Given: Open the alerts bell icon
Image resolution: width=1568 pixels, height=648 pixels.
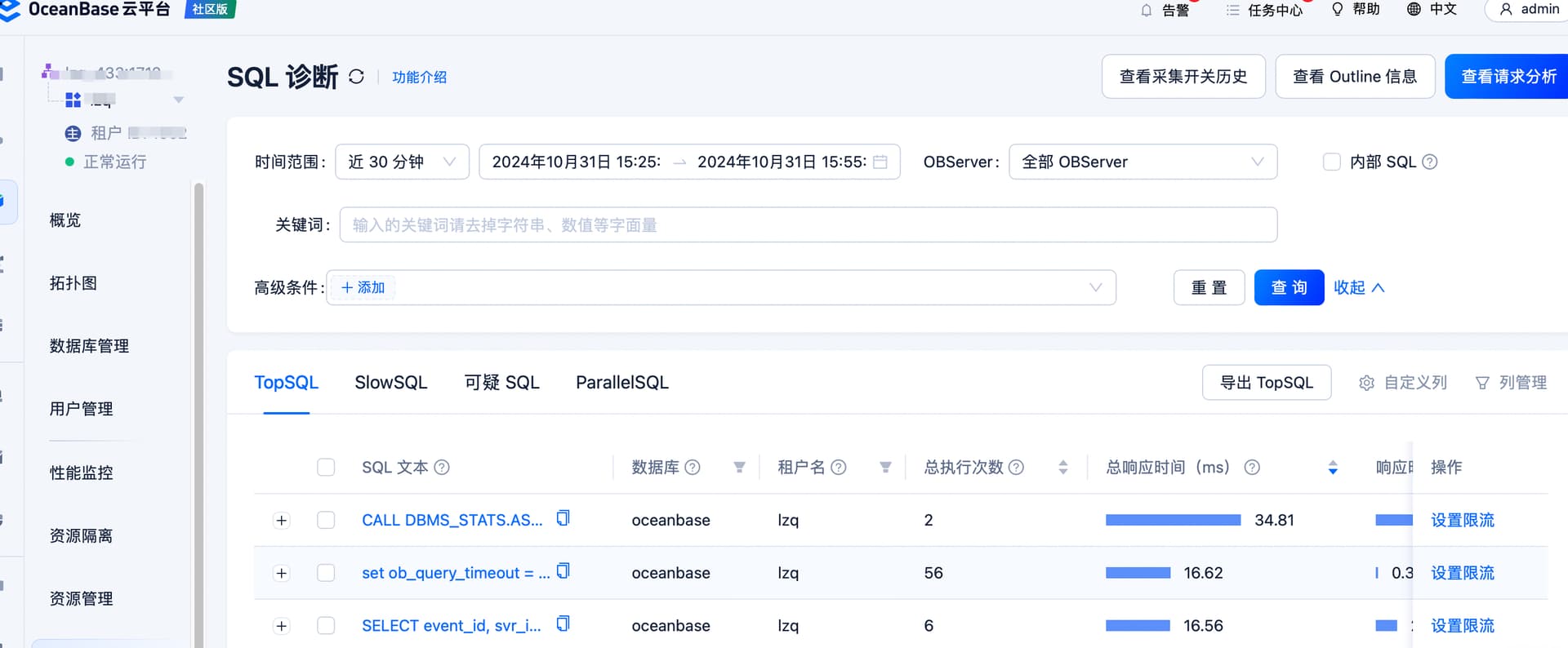Looking at the screenshot, I should point(1147,11).
